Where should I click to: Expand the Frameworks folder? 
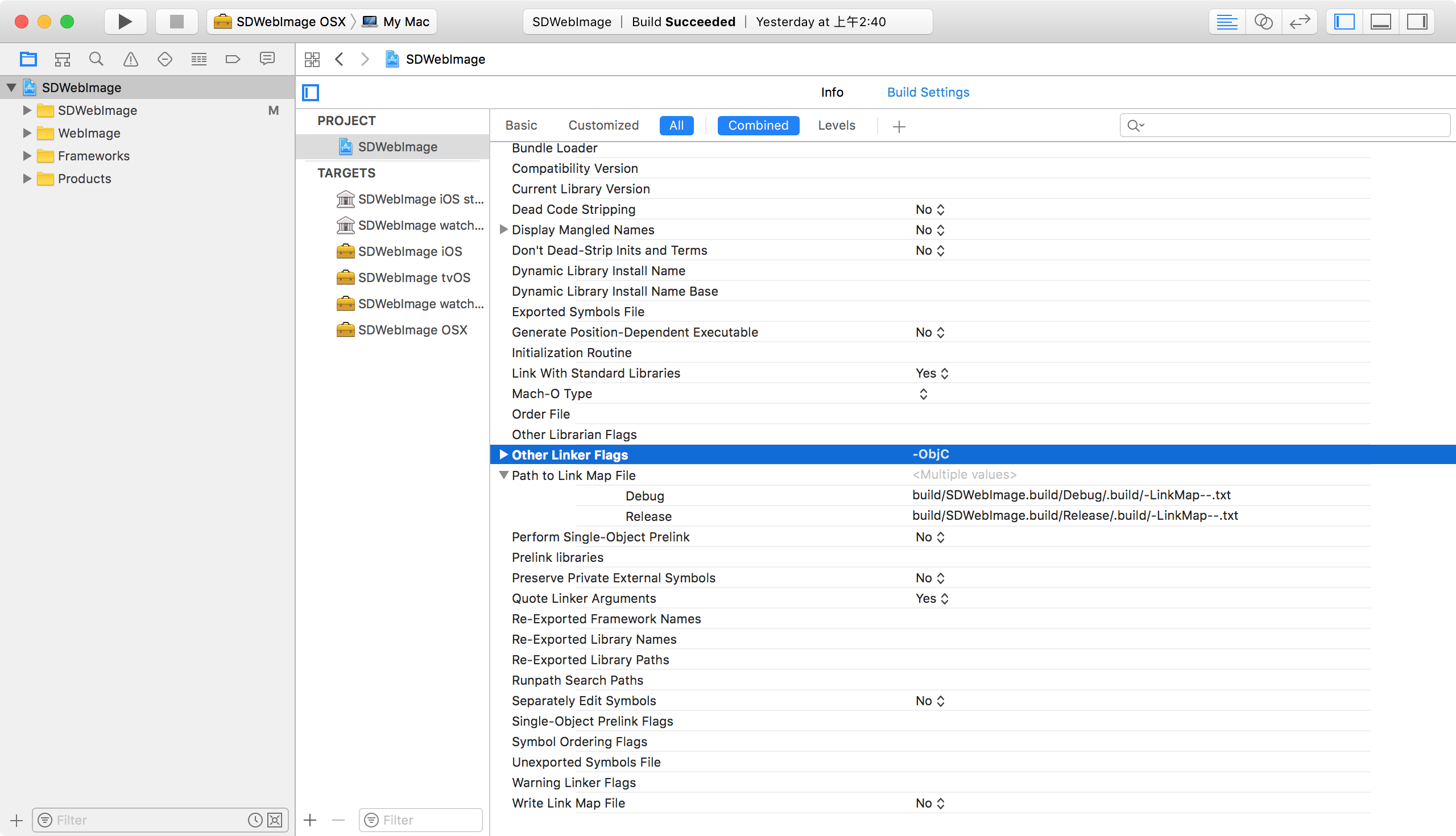tap(26, 156)
